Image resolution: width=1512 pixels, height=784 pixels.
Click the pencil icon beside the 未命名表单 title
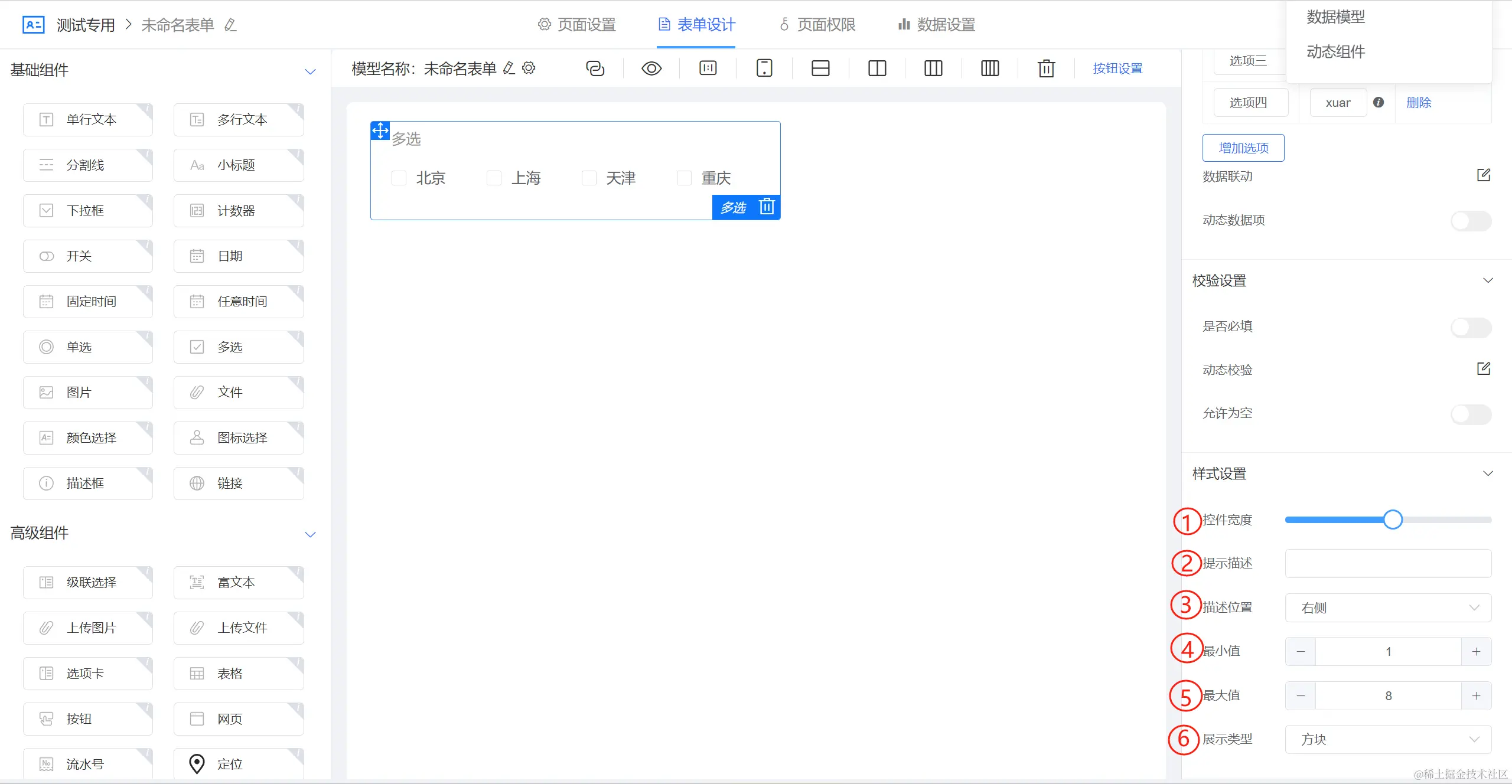pos(230,25)
